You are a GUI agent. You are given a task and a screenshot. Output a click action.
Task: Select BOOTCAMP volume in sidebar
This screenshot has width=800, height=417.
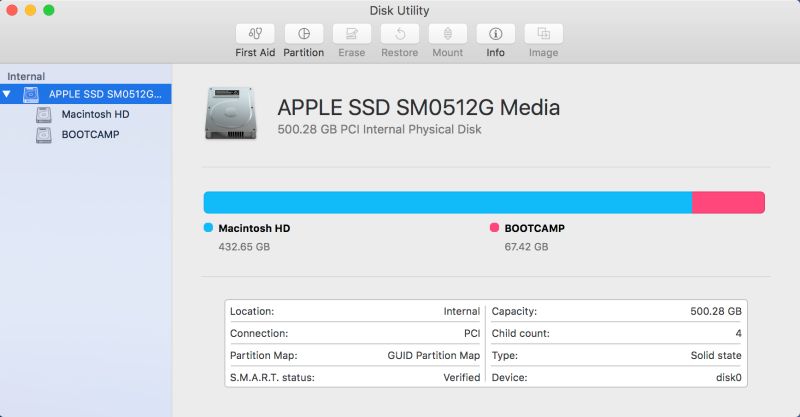pyautogui.click(x=90, y=135)
